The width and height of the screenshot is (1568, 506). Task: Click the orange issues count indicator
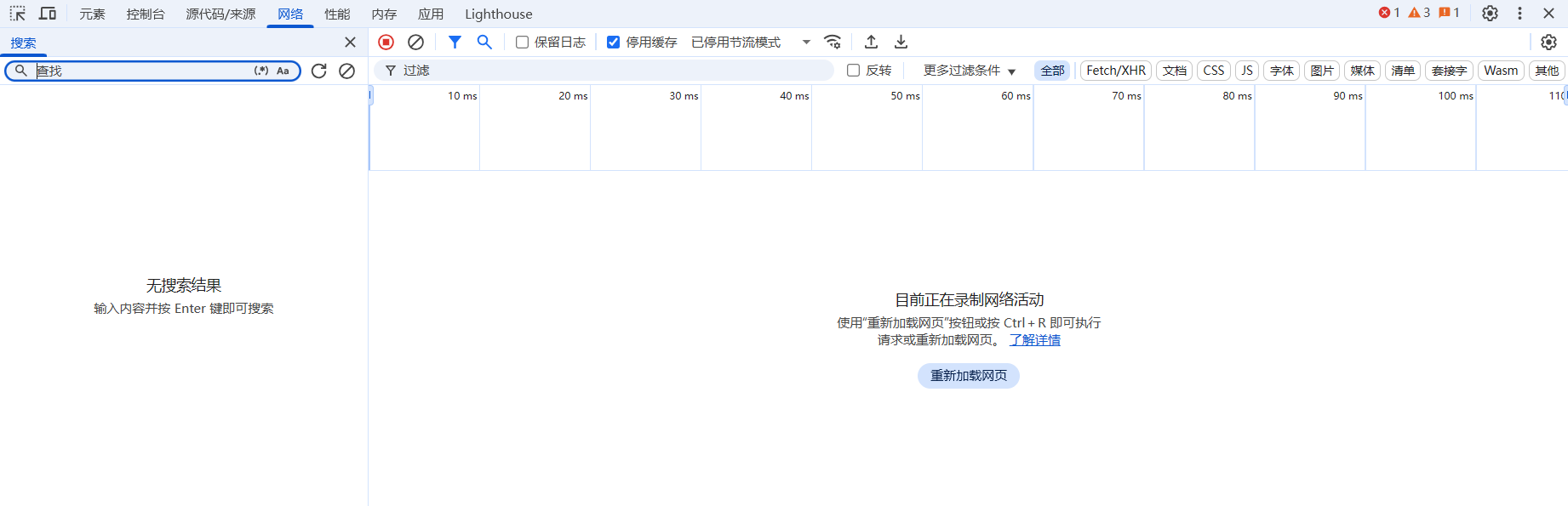1449,13
